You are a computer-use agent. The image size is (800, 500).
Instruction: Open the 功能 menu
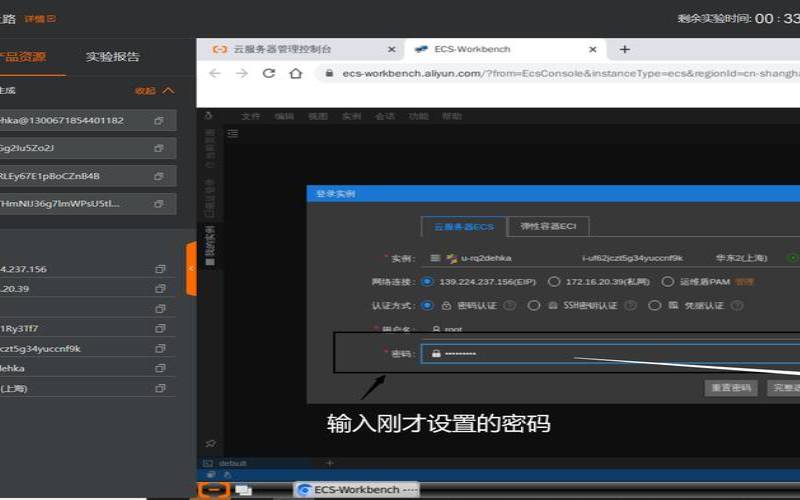[419, 116]
